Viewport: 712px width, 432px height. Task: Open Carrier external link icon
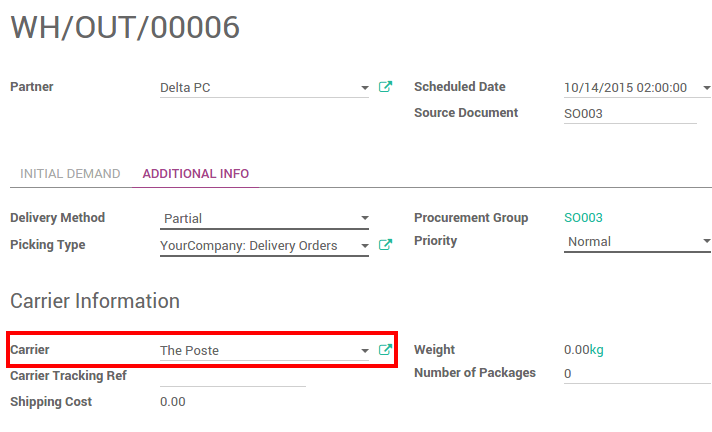click(385, 350)
